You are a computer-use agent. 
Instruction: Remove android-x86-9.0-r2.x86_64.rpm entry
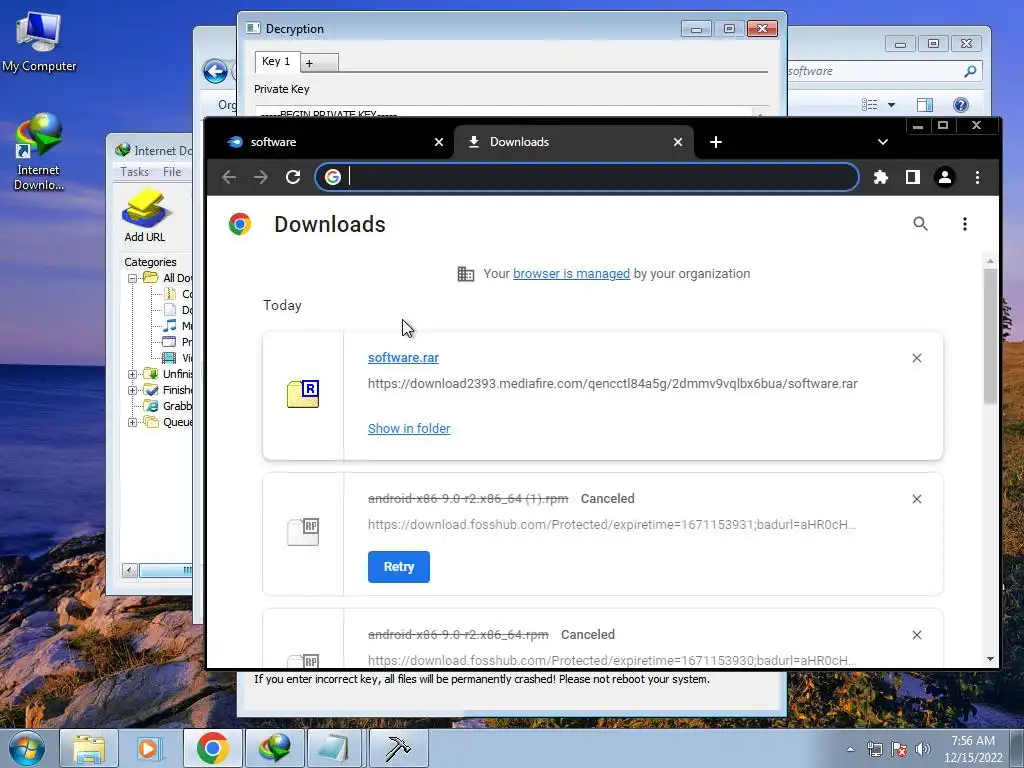tap(917, 635)
